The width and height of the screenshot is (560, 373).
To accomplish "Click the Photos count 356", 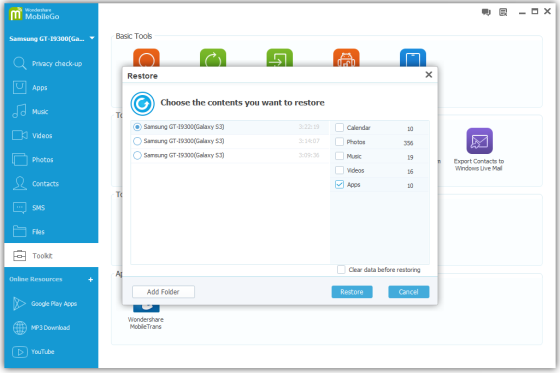I will [x=408, y=143].
